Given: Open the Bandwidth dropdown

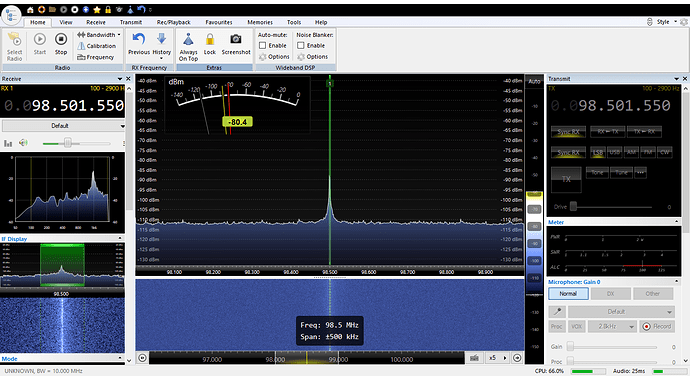Looking at the screenshot, I should pyautogui.click(x=99, y=34).
